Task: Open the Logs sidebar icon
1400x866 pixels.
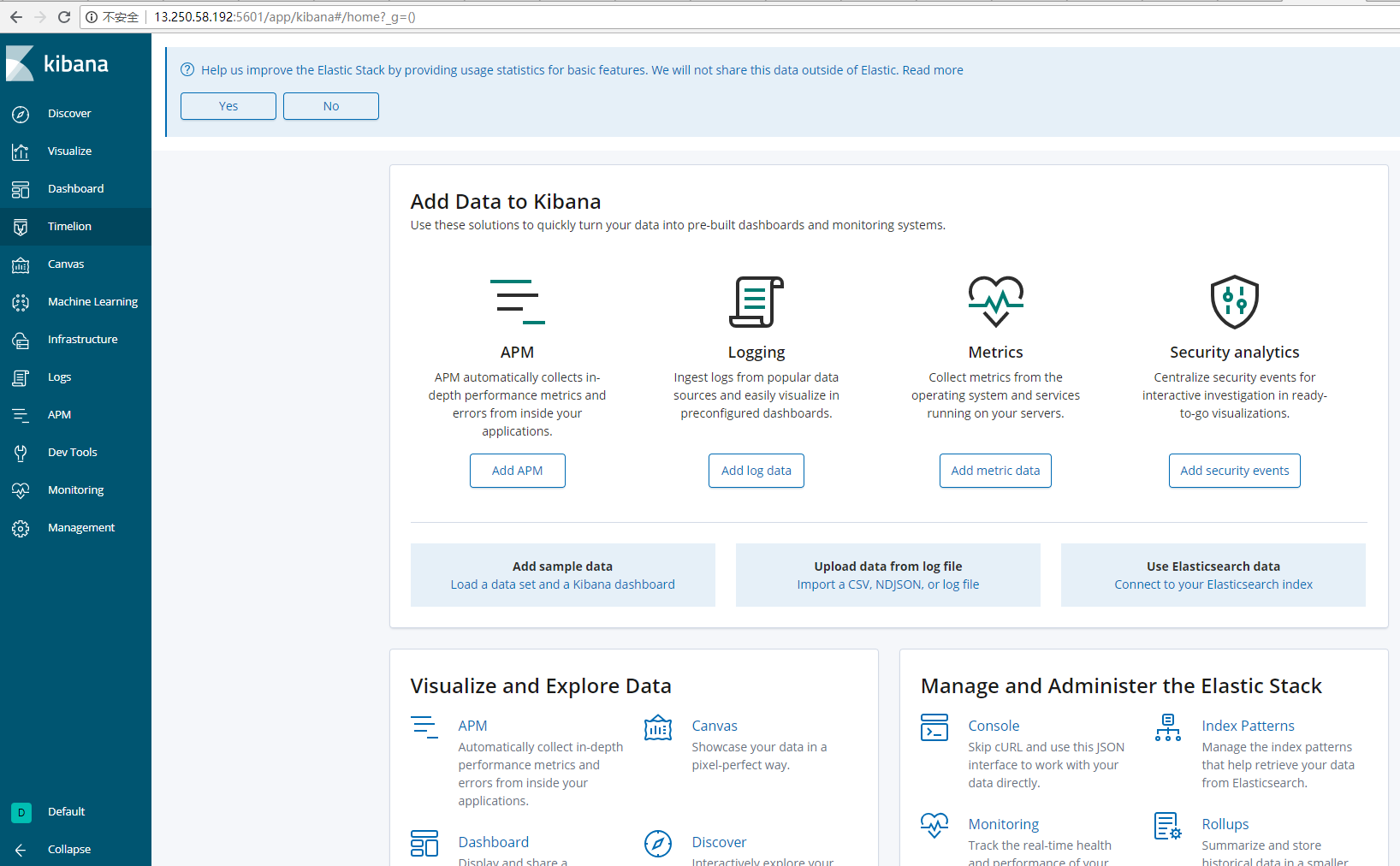Action: coord(21,377)
